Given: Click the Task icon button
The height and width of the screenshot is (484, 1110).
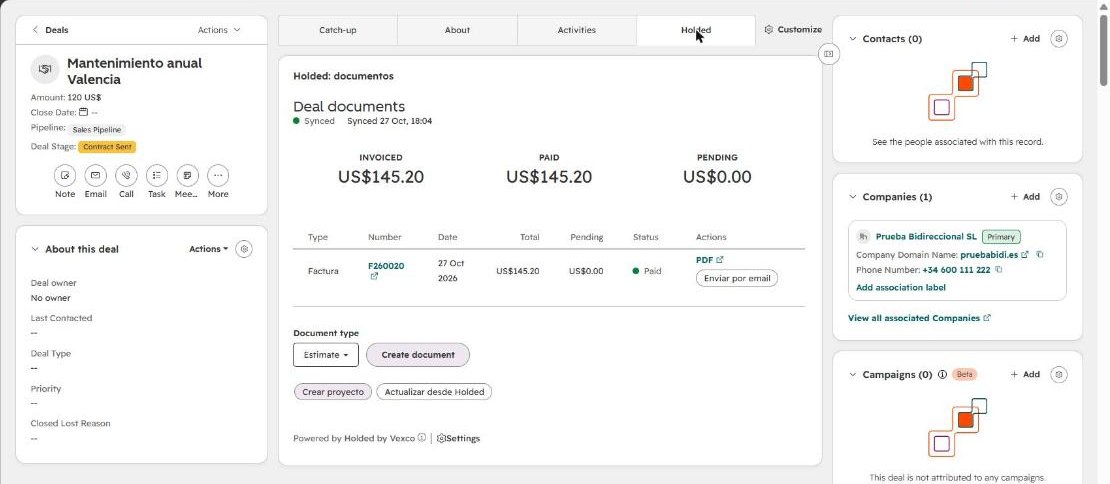Looking at the screenshot, I should coord(157,175).
